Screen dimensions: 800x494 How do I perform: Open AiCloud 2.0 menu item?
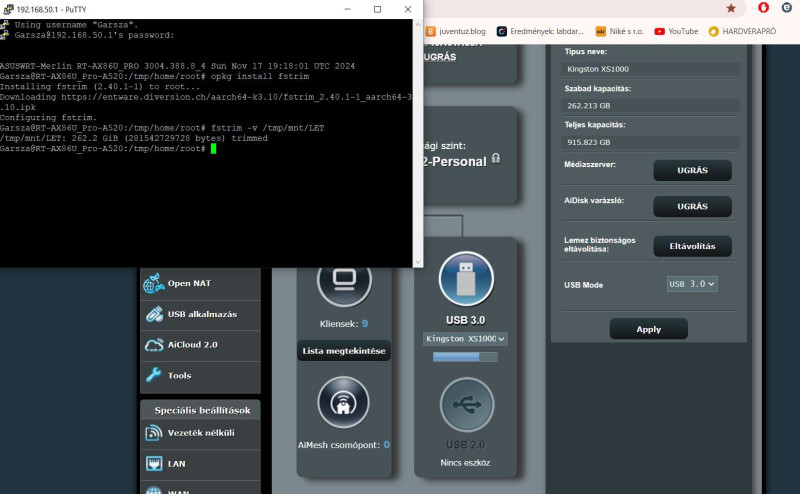coord(200,345)
